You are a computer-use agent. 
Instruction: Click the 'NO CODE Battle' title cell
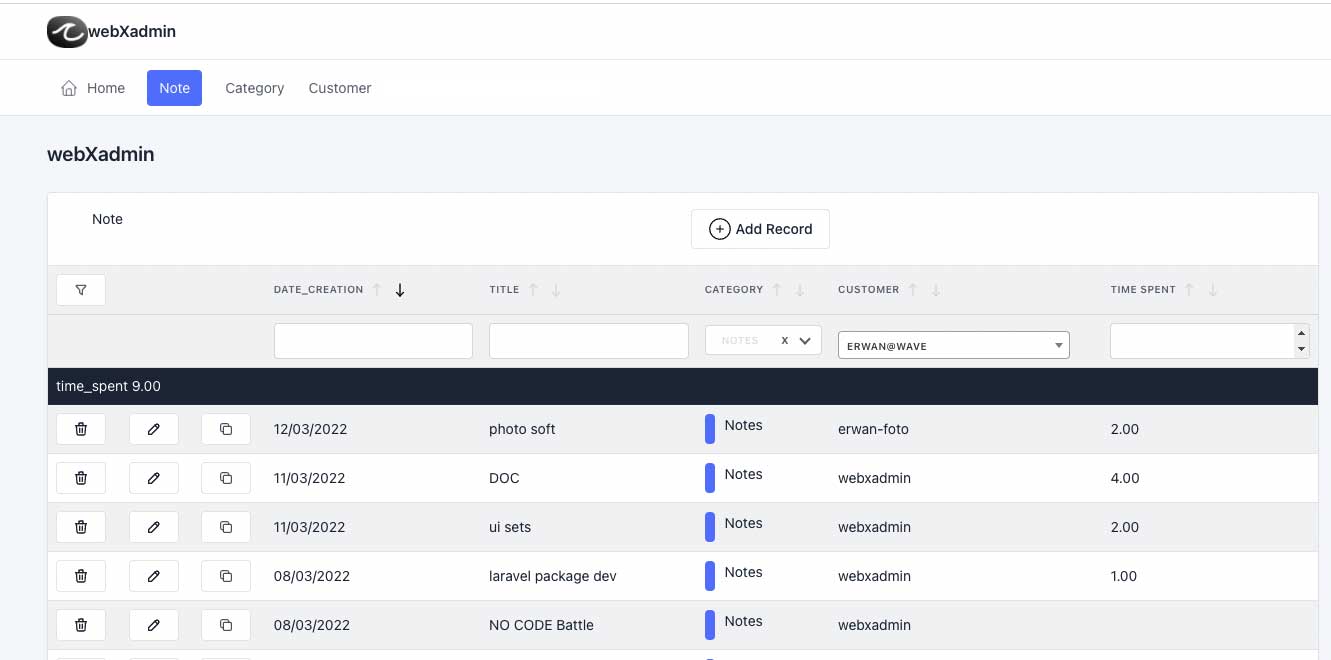pos(541,625)
